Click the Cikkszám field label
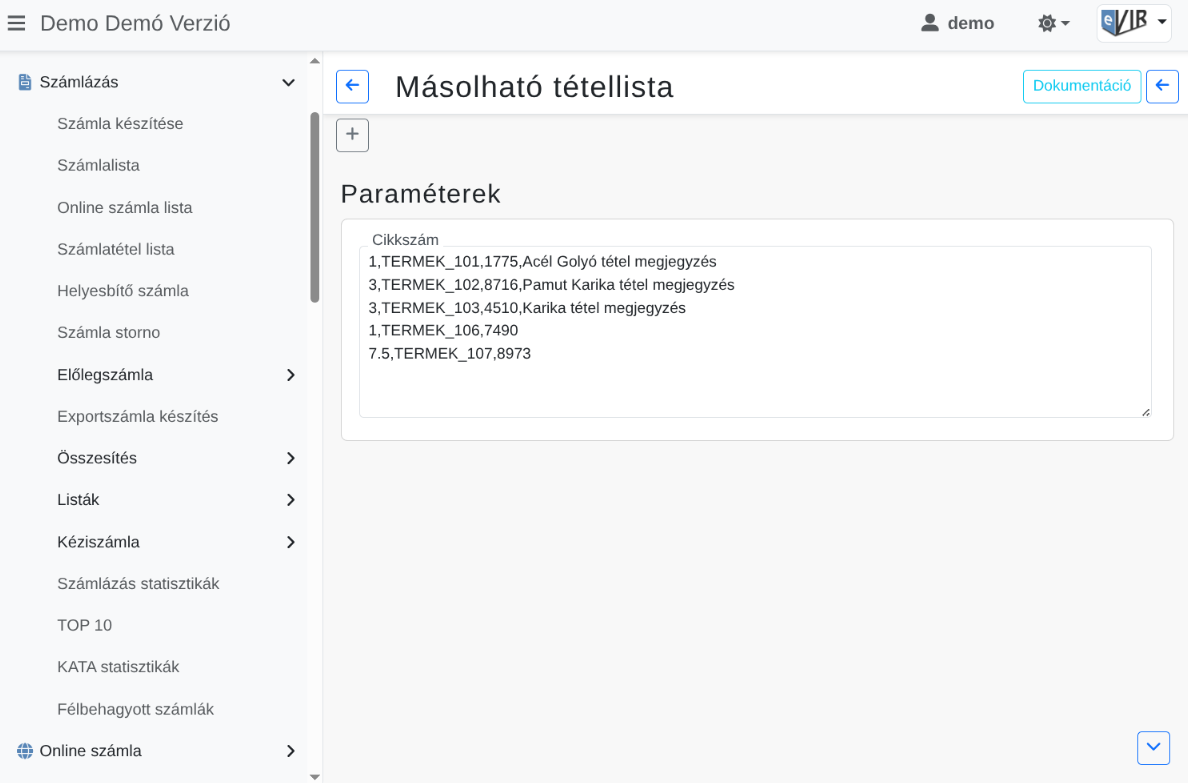The width and height of the screenshot is (1188, 783). (405, 240)
